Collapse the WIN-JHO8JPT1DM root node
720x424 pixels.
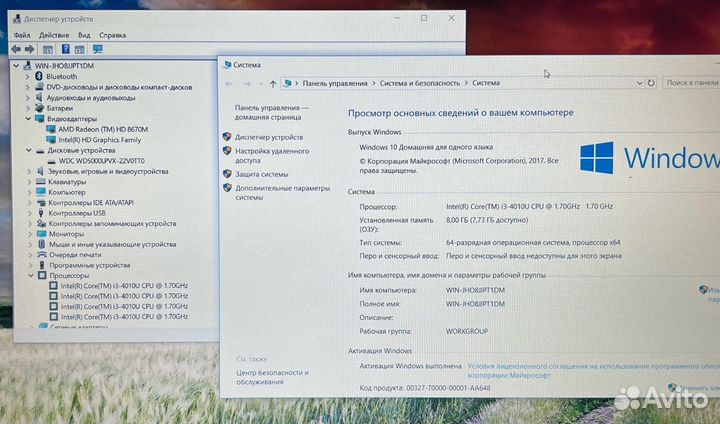pos(16,66)
